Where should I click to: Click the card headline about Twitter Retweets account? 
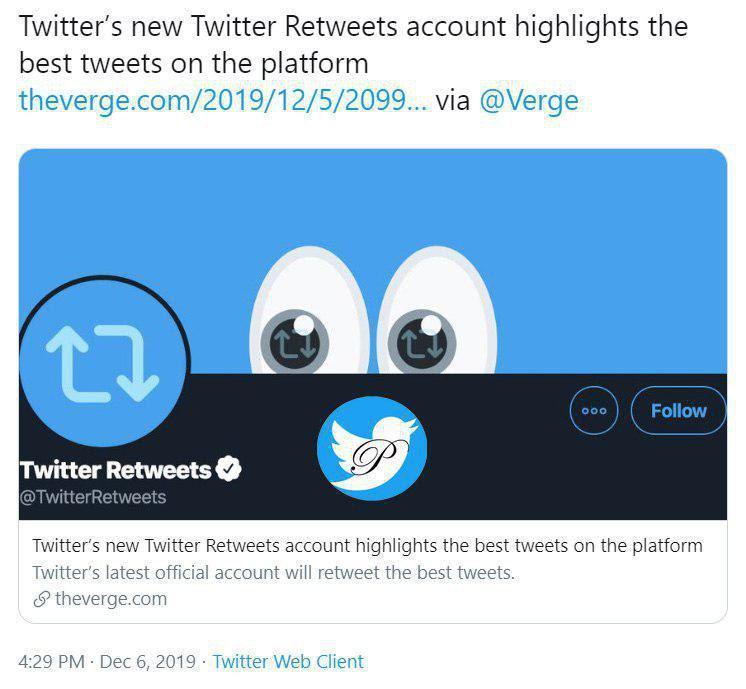[x=367, y=546]
